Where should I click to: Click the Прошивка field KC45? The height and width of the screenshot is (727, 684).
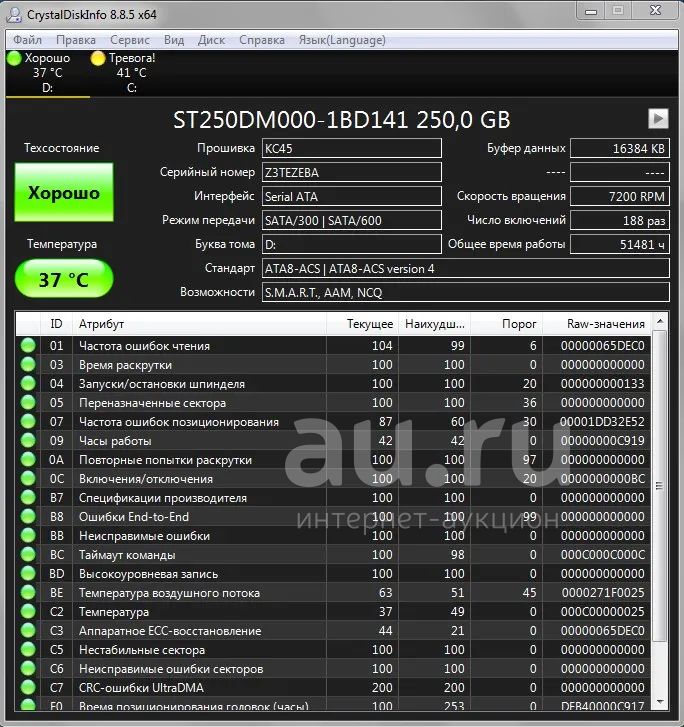[352, 148]
